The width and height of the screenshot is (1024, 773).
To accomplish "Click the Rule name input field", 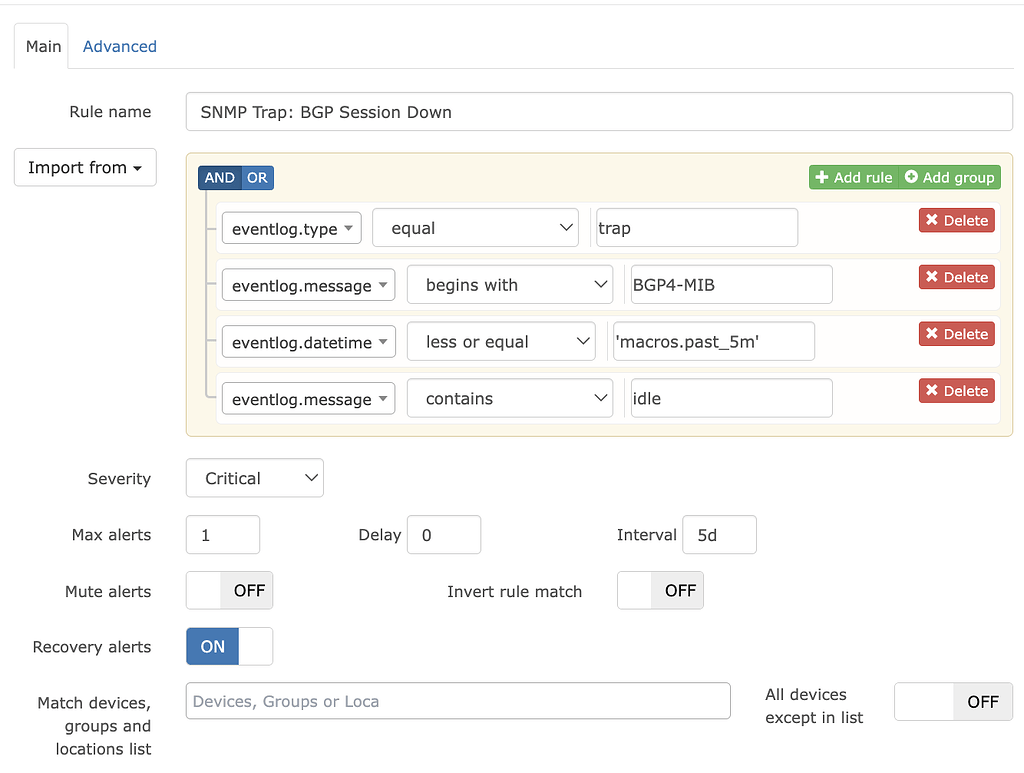I will tap(598, 111).
